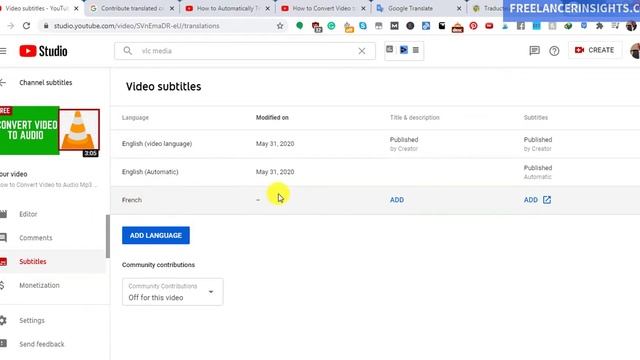Click the green Hangouts extension icon
The width and height of the screenshot is (640, 360).
[x=300, y=26]
